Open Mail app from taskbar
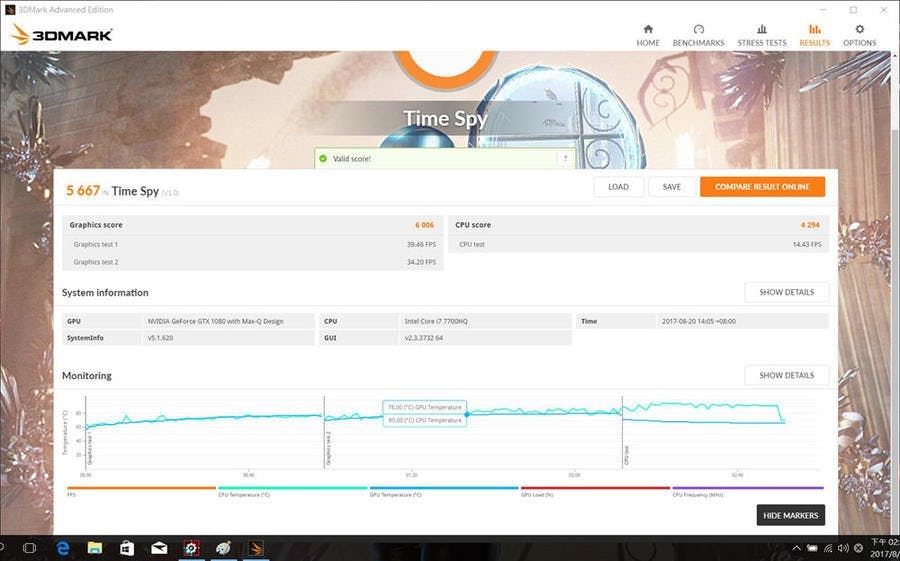The height and width of the screenshot is (561, 900). click(159, 548)
